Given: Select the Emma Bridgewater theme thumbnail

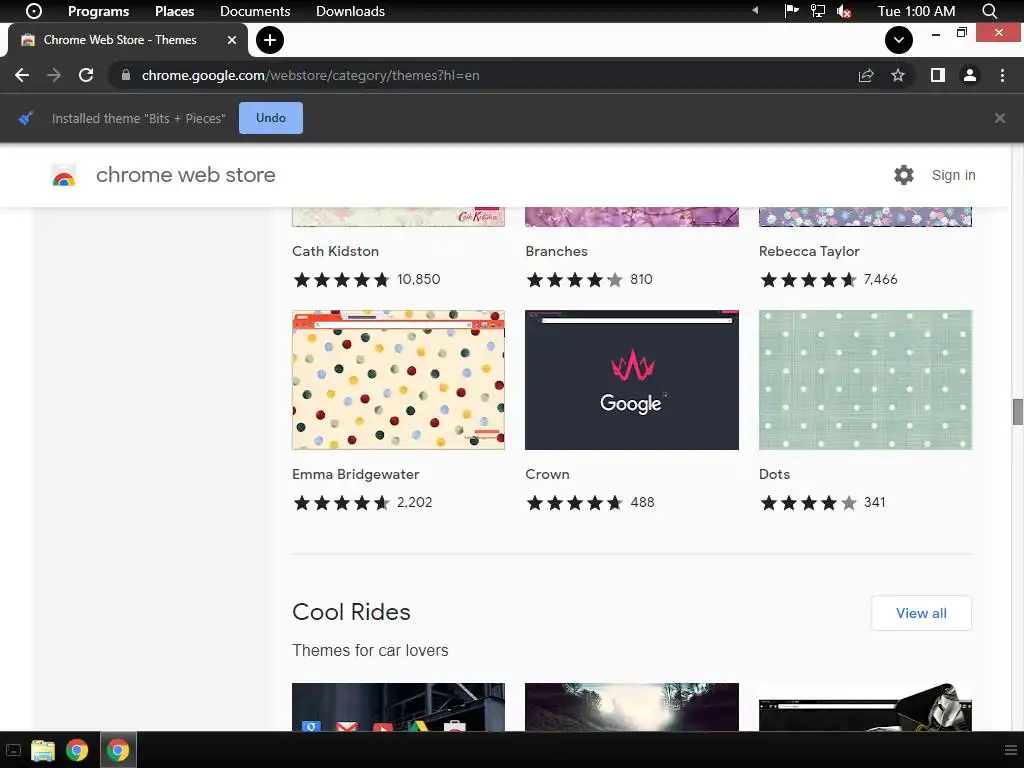Looking at the screenshot, I should tap(398, 379).
